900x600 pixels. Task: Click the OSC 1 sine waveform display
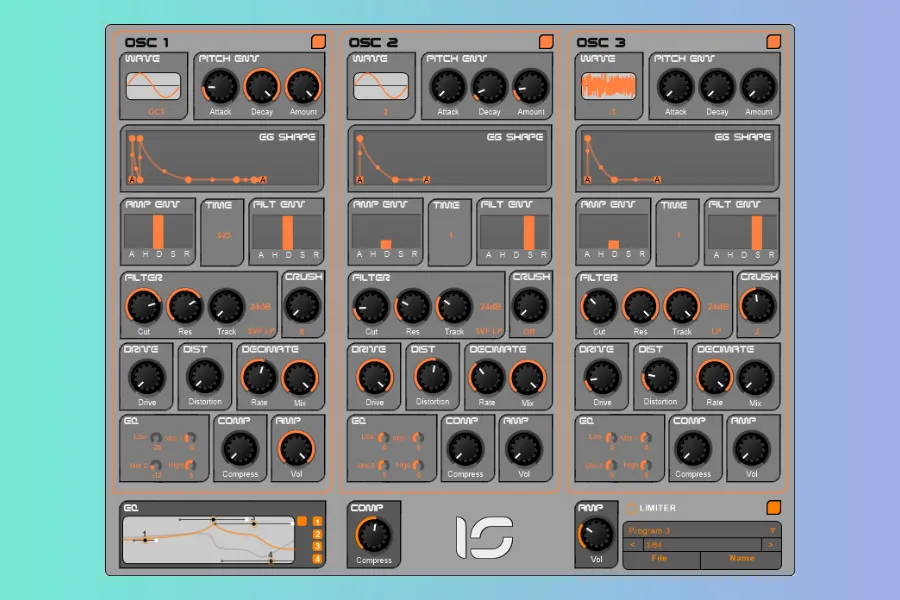pyautogui.click(x=153, y=86)
